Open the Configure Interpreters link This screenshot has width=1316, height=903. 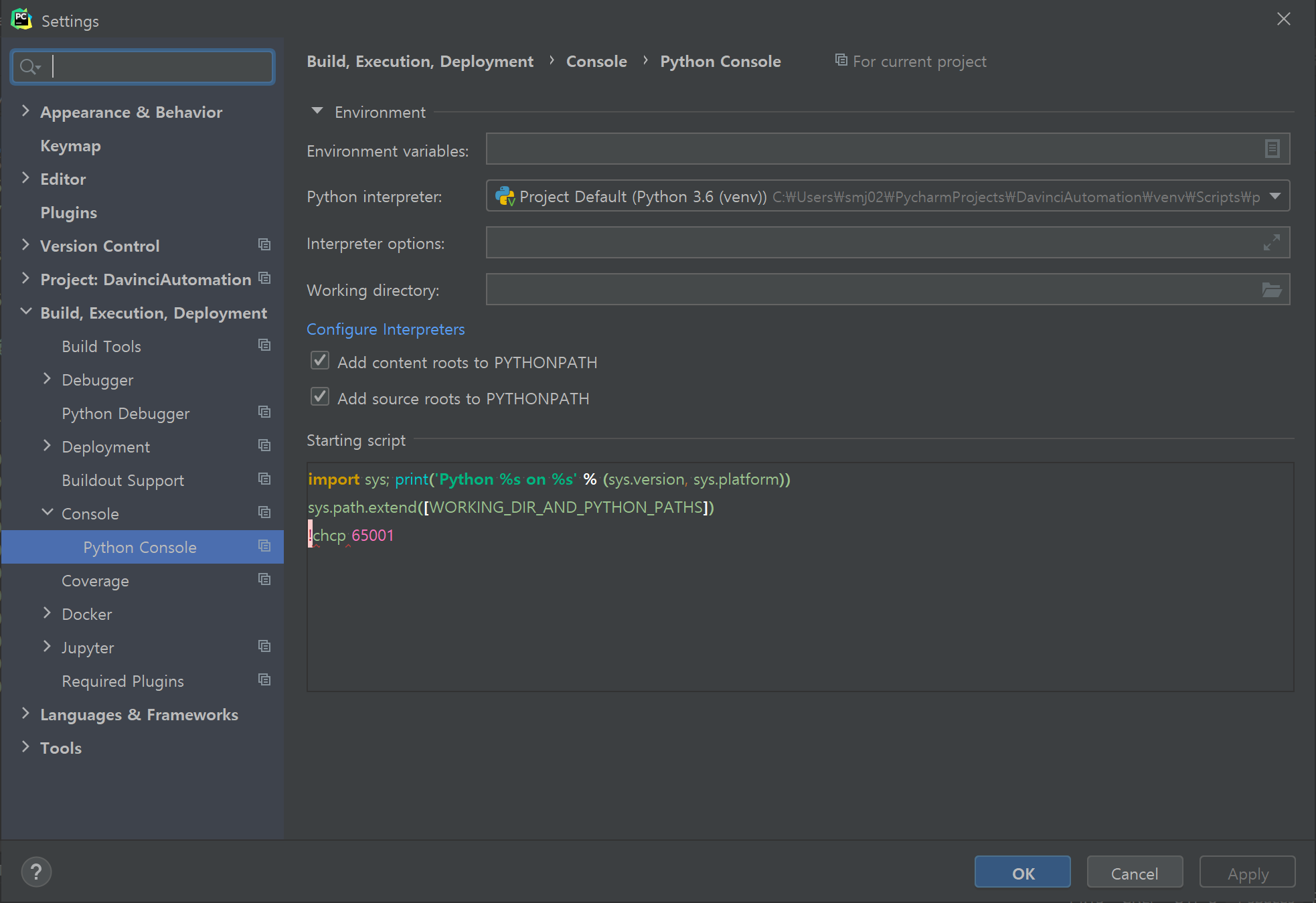pos(386,329)
